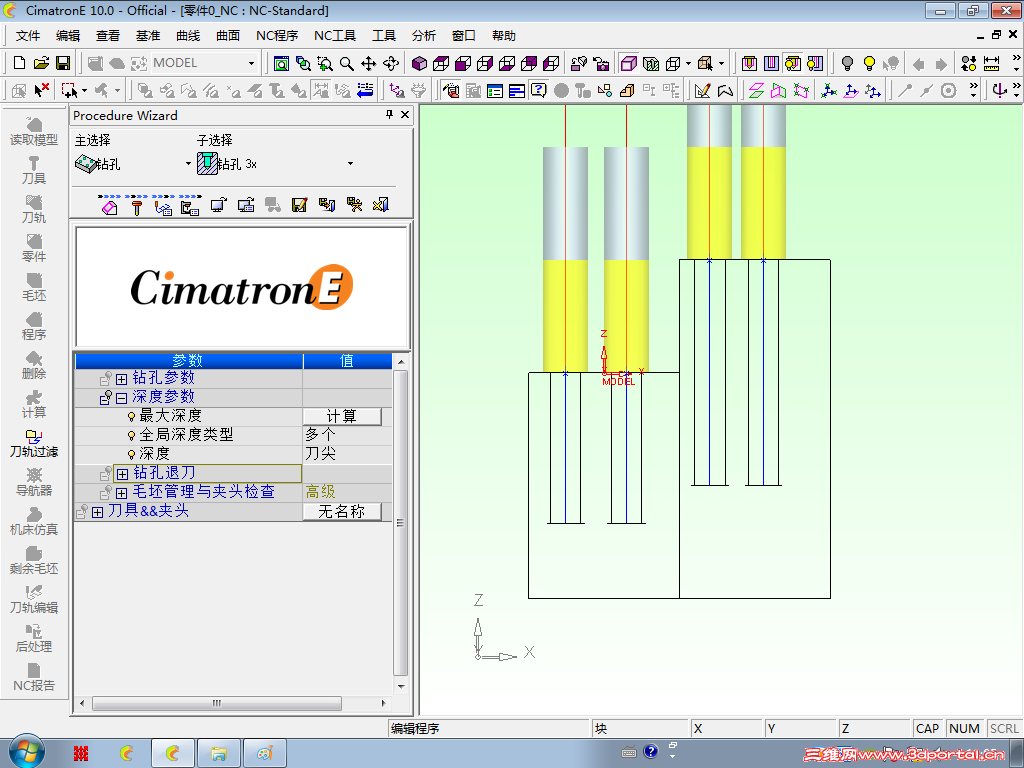Open the 主选择 钻孔 dropdown
The width and height of the screenshot is (1024, 768).
coord(188,163)
